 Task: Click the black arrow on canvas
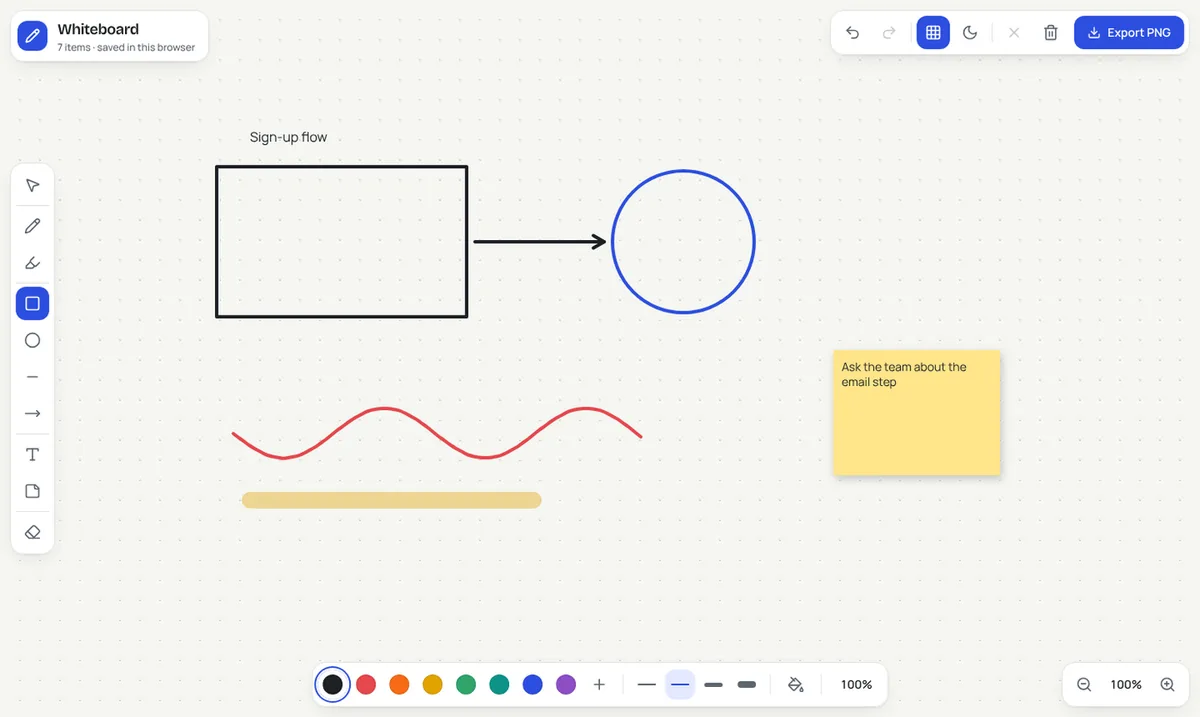(538, 241)
